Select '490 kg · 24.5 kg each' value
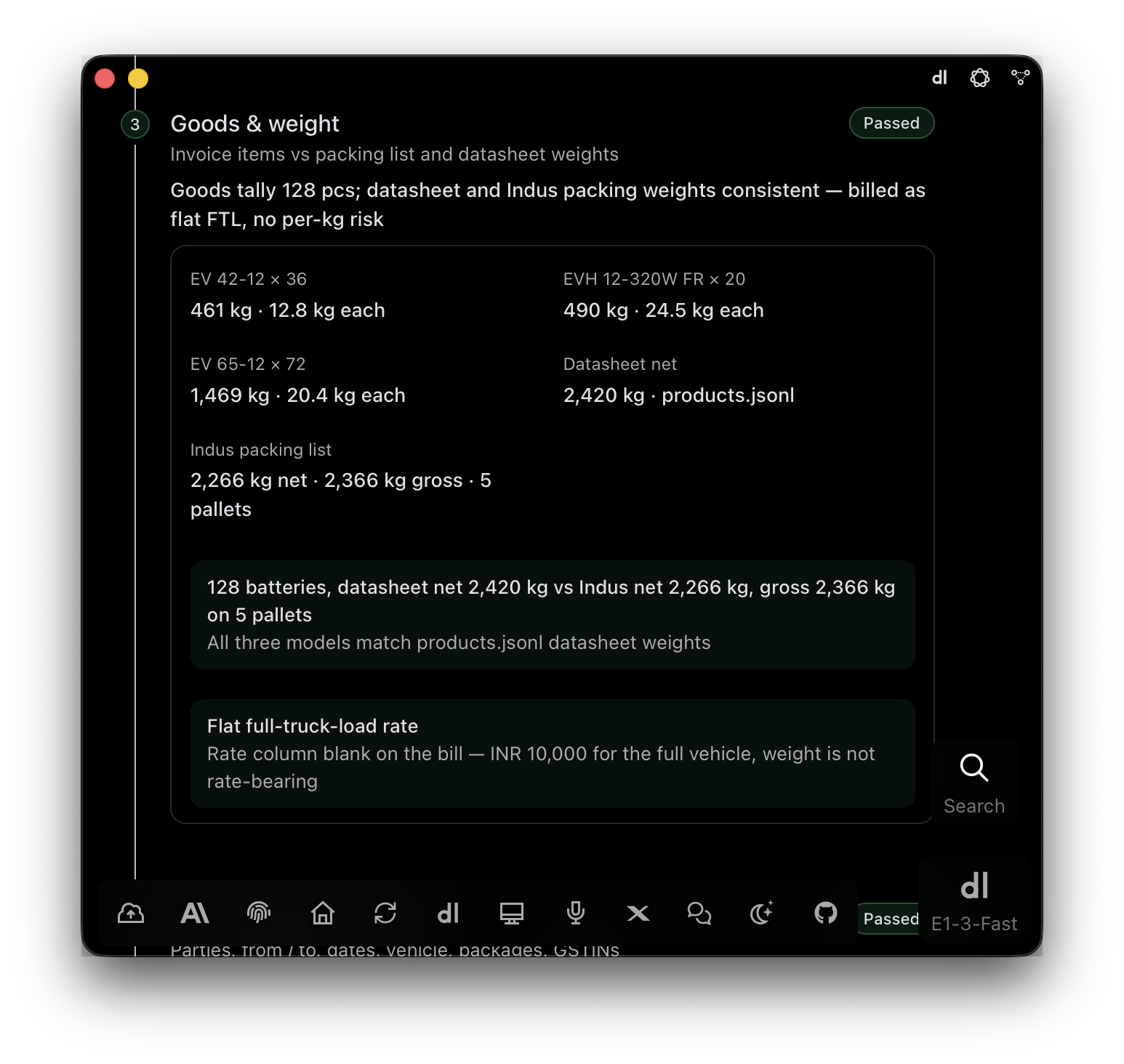Viewport: 1124px width, 1064px height. tap(664, 310)
